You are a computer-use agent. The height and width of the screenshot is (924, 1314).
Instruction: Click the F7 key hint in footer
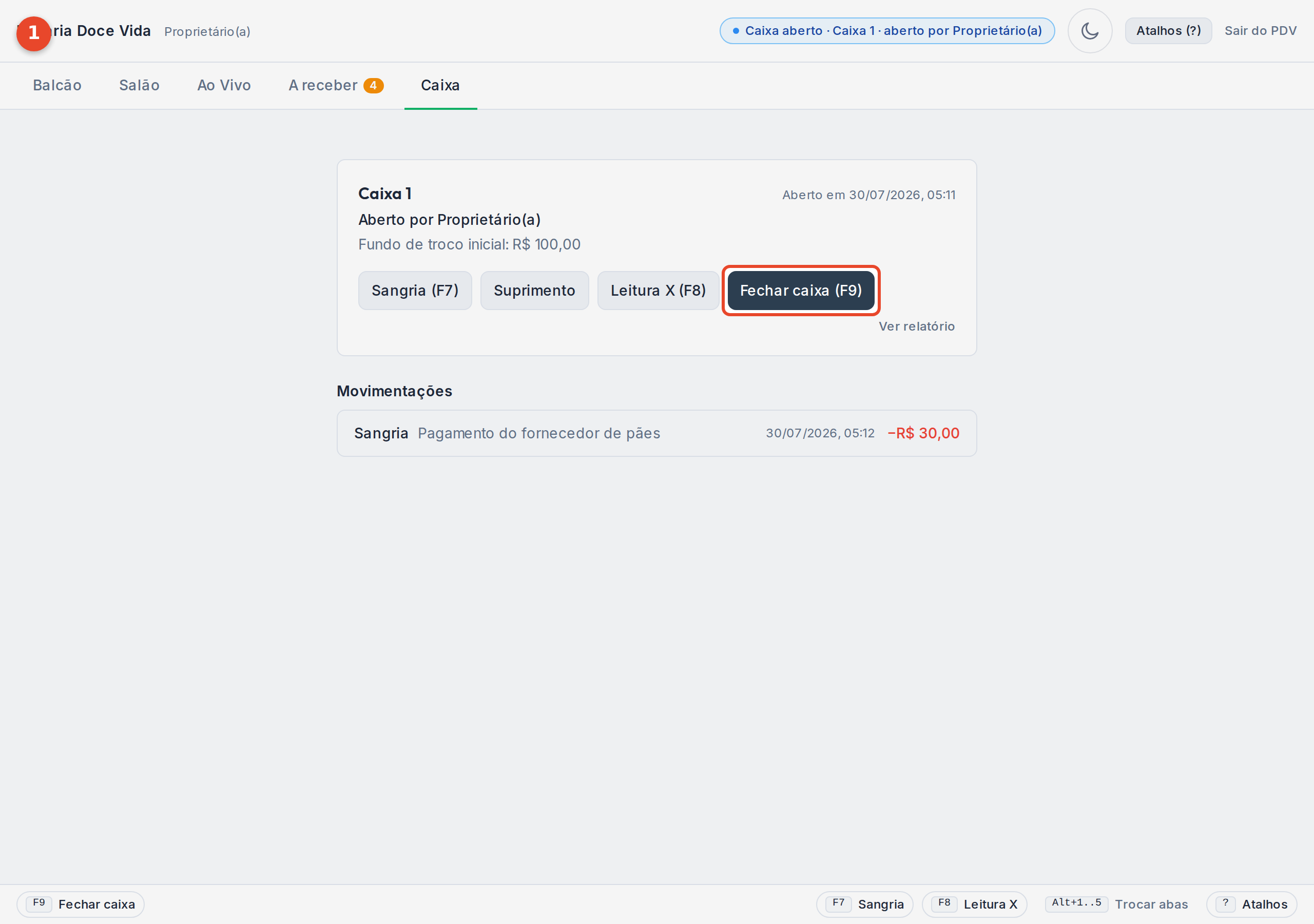point(838,903)
